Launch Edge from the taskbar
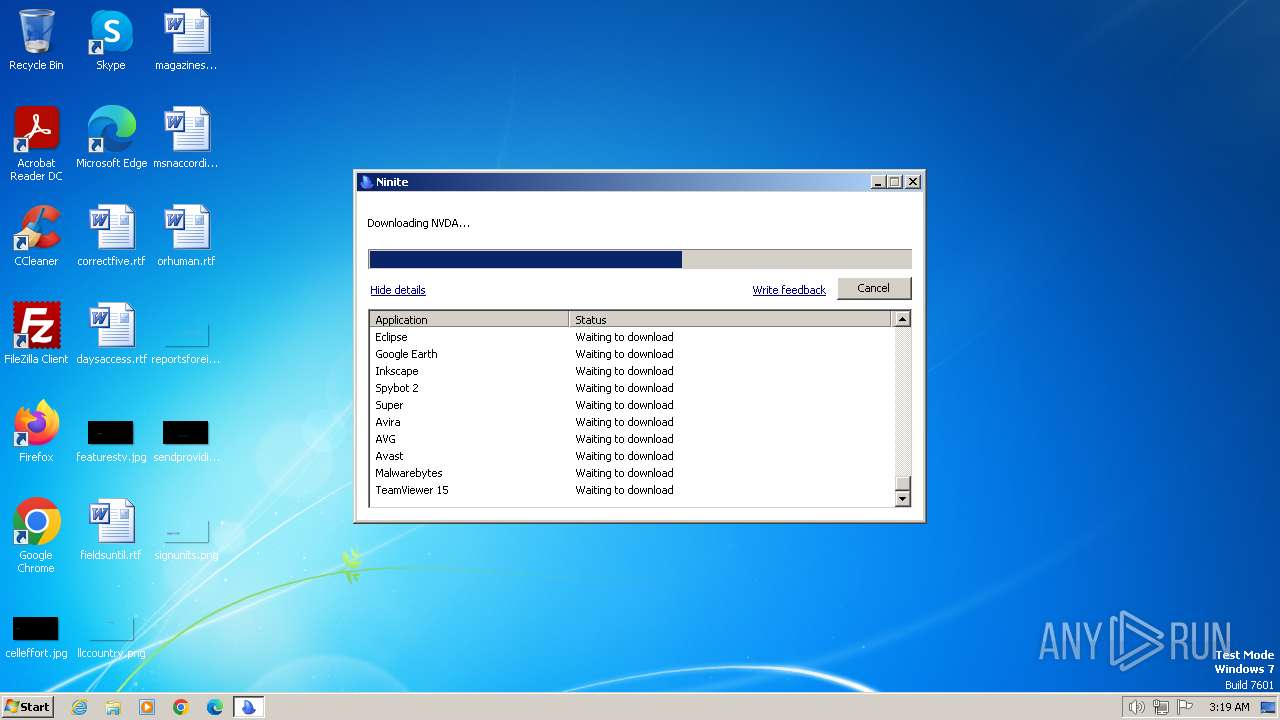 tap(215, 707)
